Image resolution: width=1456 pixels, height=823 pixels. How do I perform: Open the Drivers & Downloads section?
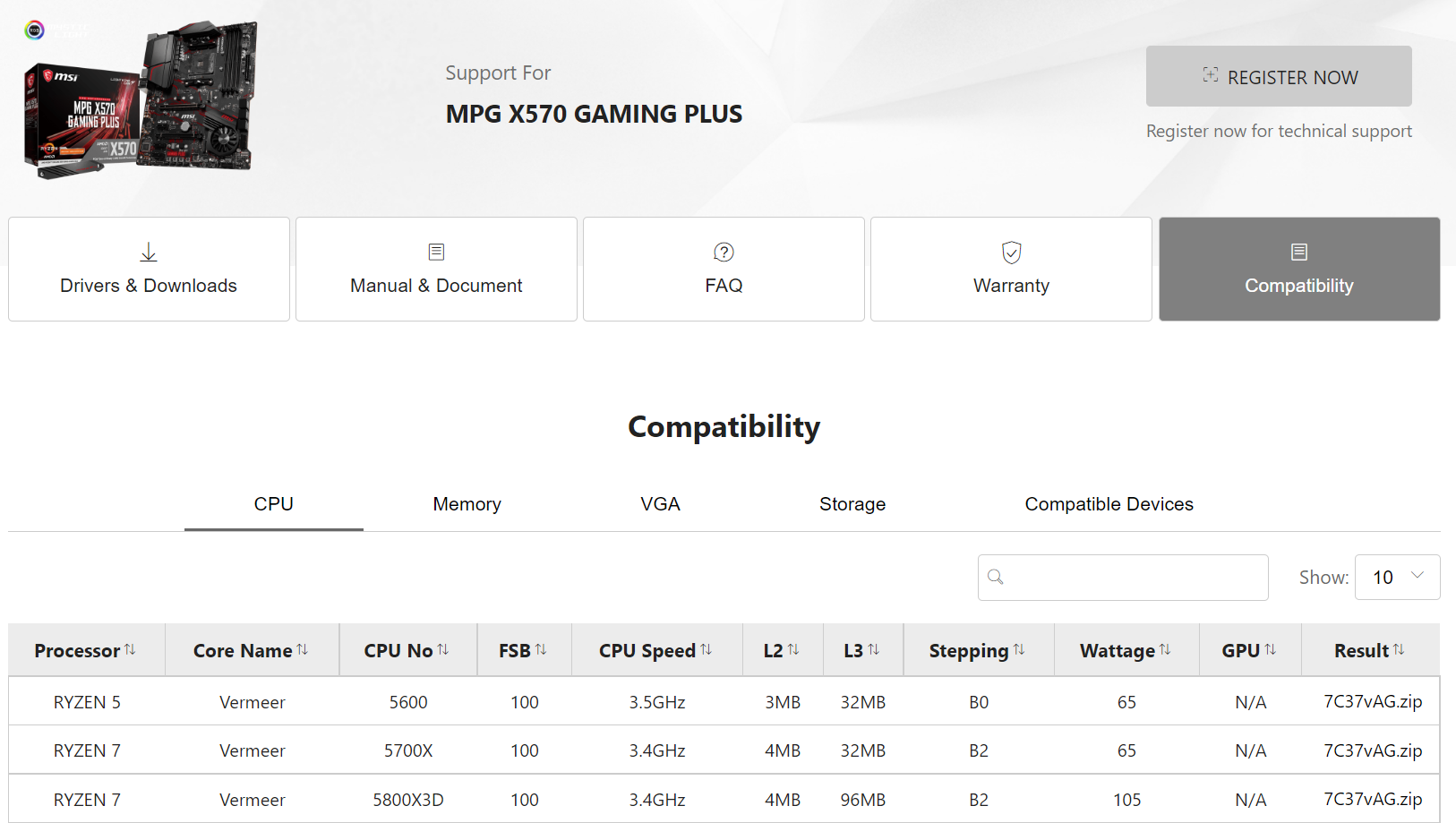tap(149, 269)
